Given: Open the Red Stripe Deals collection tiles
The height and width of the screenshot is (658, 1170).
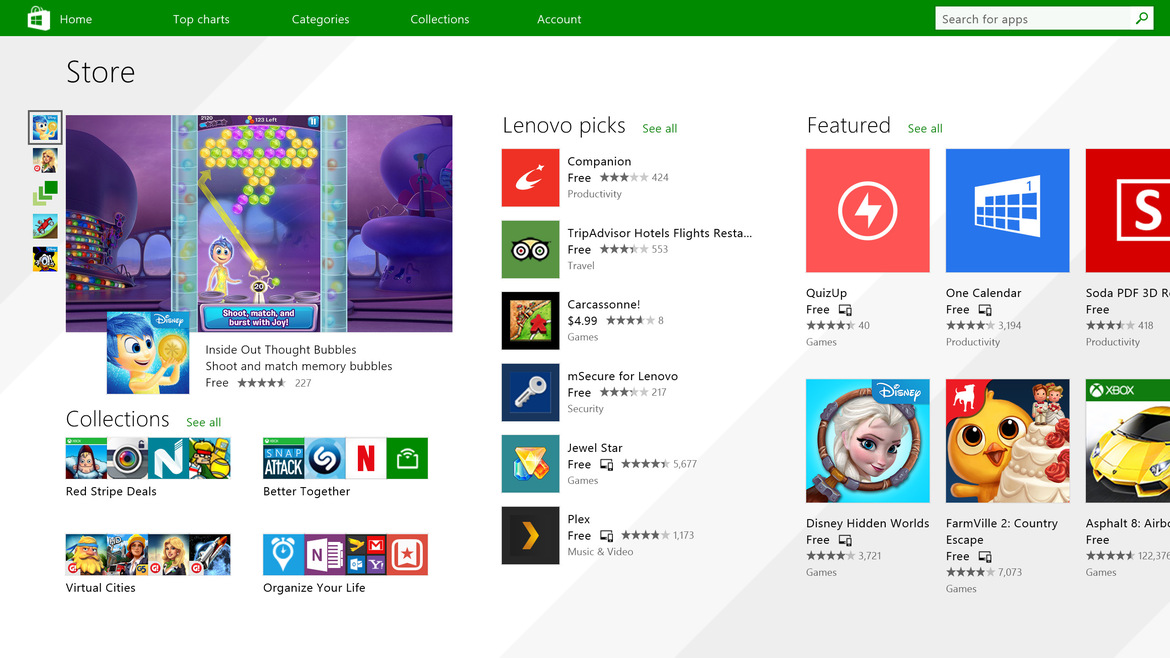Looking at the screenshot, I should 148,458.
